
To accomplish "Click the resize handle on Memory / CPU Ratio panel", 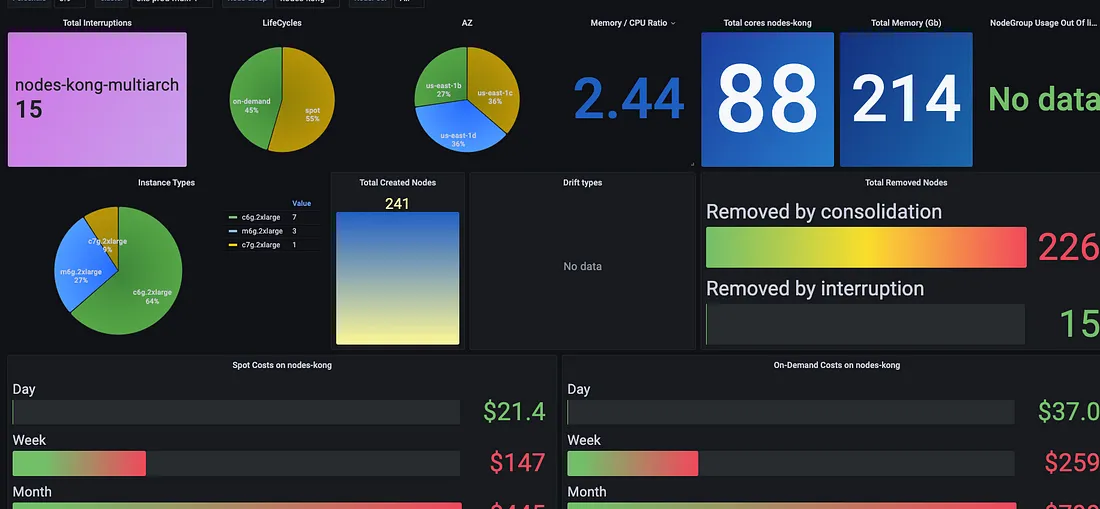I will click(x=692, y=164).
